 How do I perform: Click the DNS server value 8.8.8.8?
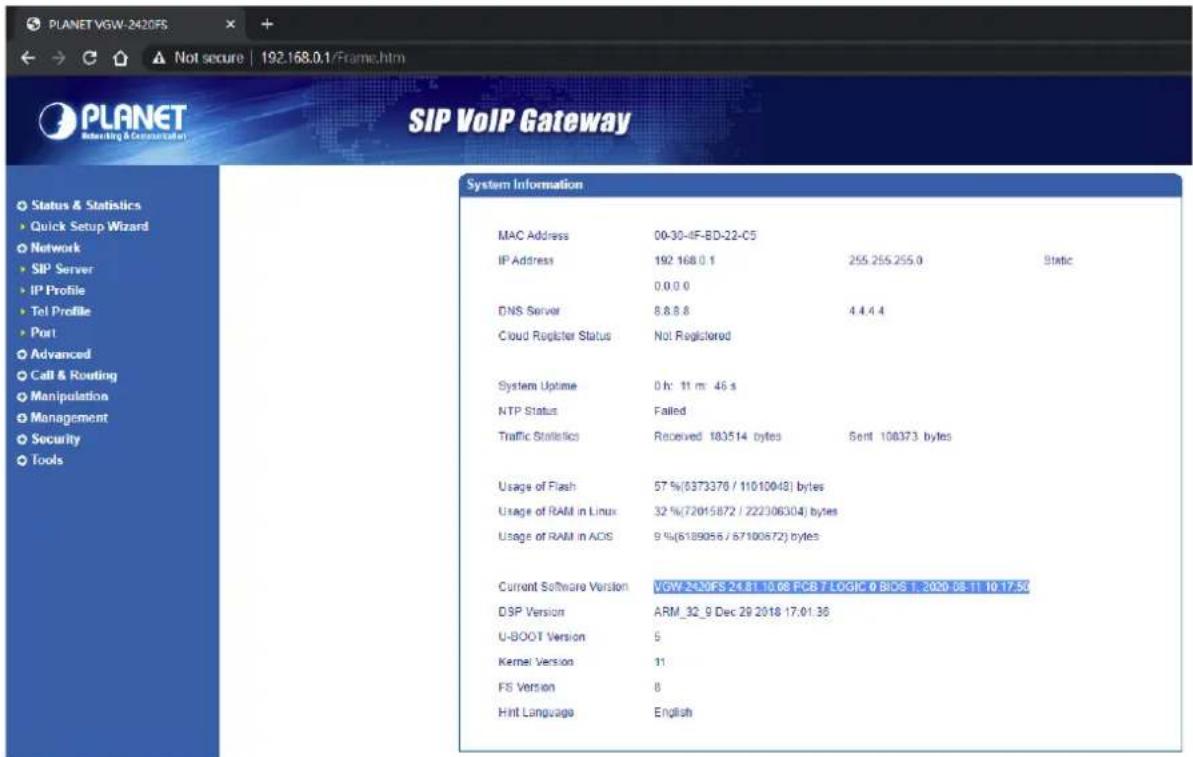(x=672, y=311)
